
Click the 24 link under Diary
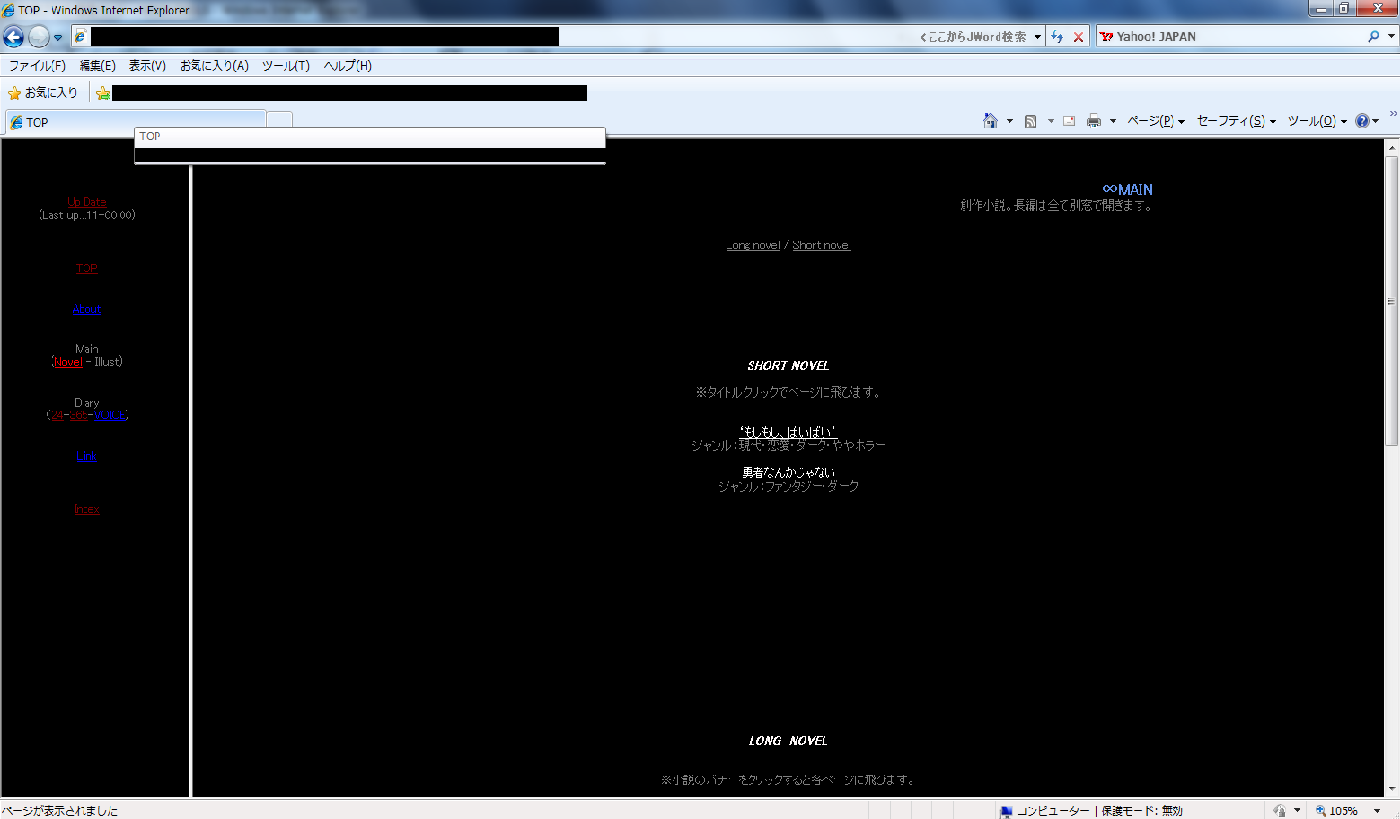pyautogui.click(x=56, y=416)
